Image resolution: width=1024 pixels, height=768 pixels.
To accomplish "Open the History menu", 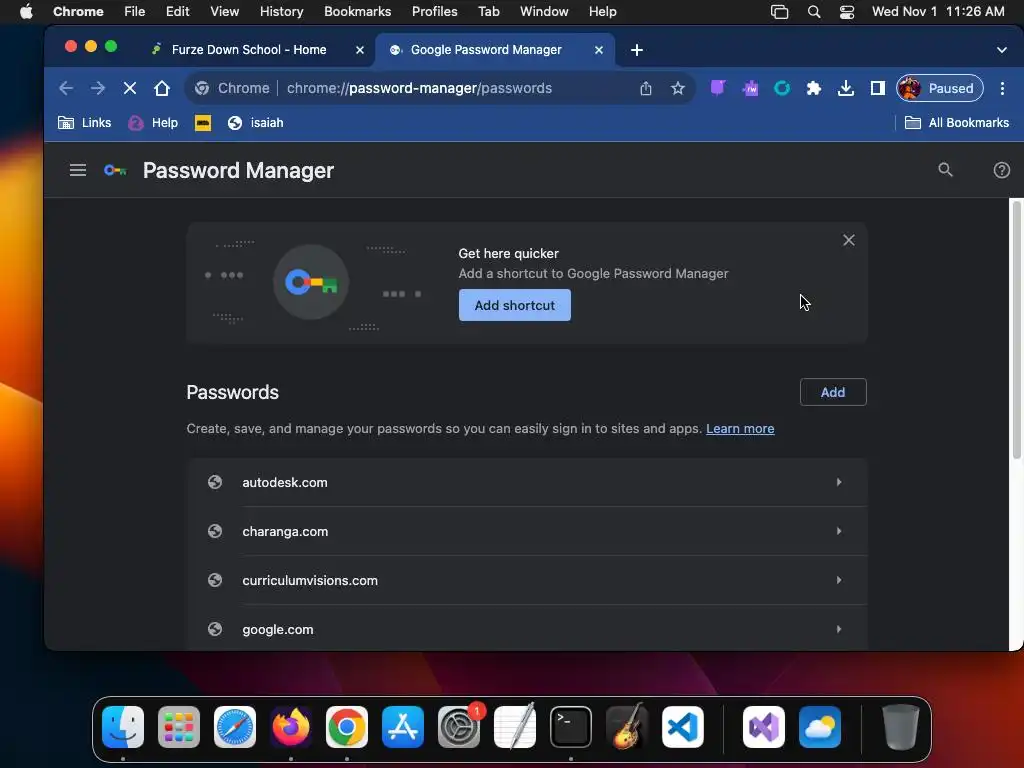I will (x=281, y=11).
